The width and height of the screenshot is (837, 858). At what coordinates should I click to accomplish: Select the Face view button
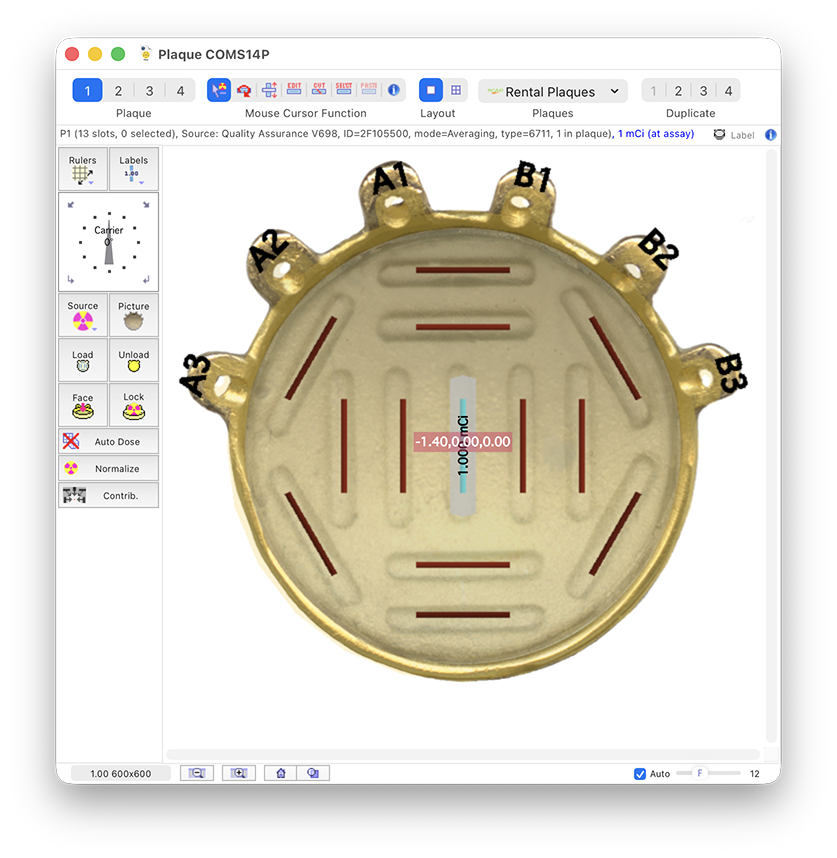[x=83, y=404]
